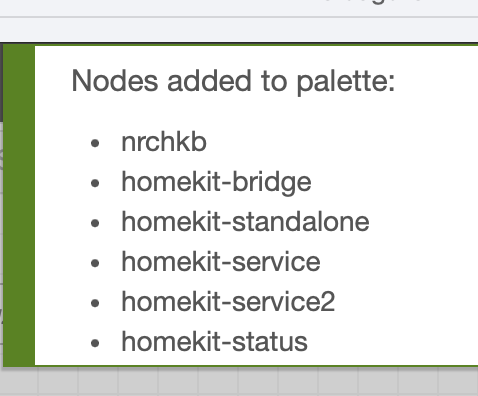Image resolution: width=478 pixels, height=396 pixels.
Task: Click the bullet beside homekit-service2
Action: pyautogui.click(x=95, y=303)
